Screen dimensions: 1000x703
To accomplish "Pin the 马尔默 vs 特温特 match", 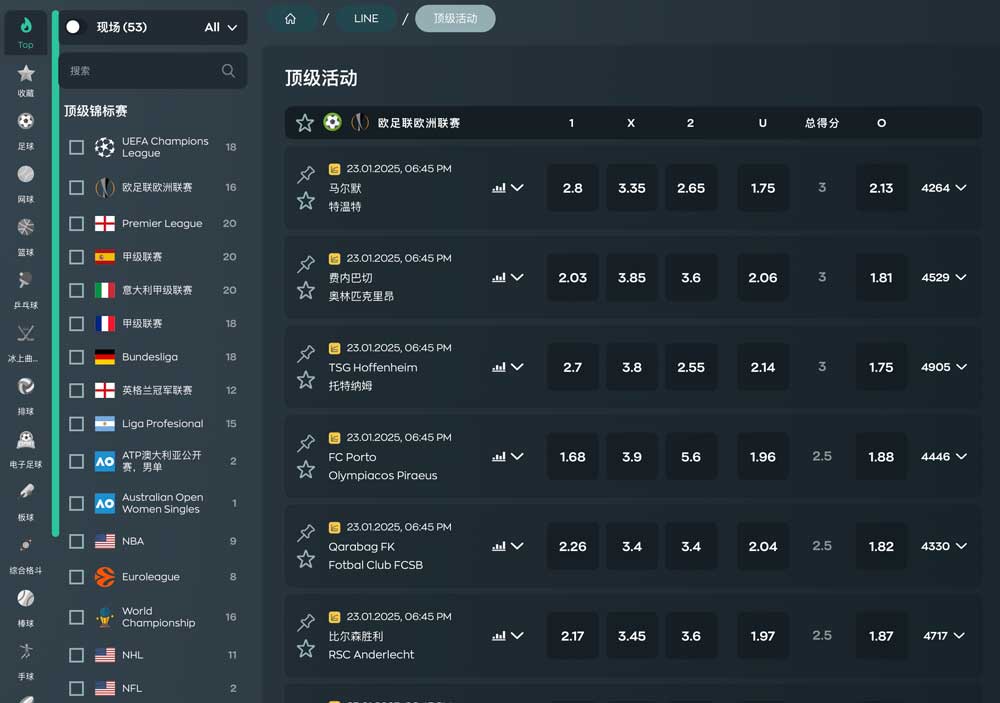I will click(306, 175).
